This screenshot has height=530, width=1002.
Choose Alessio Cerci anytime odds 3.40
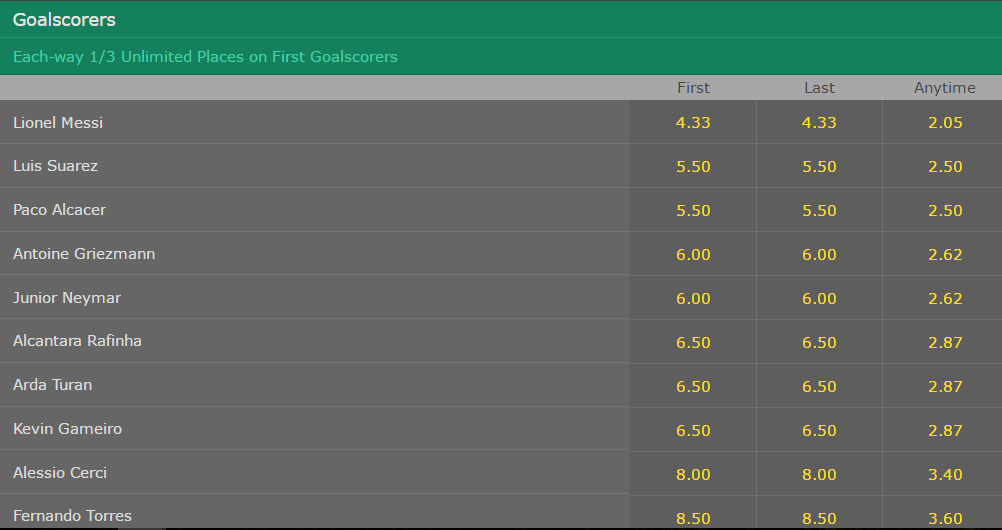tap(944, 474)
